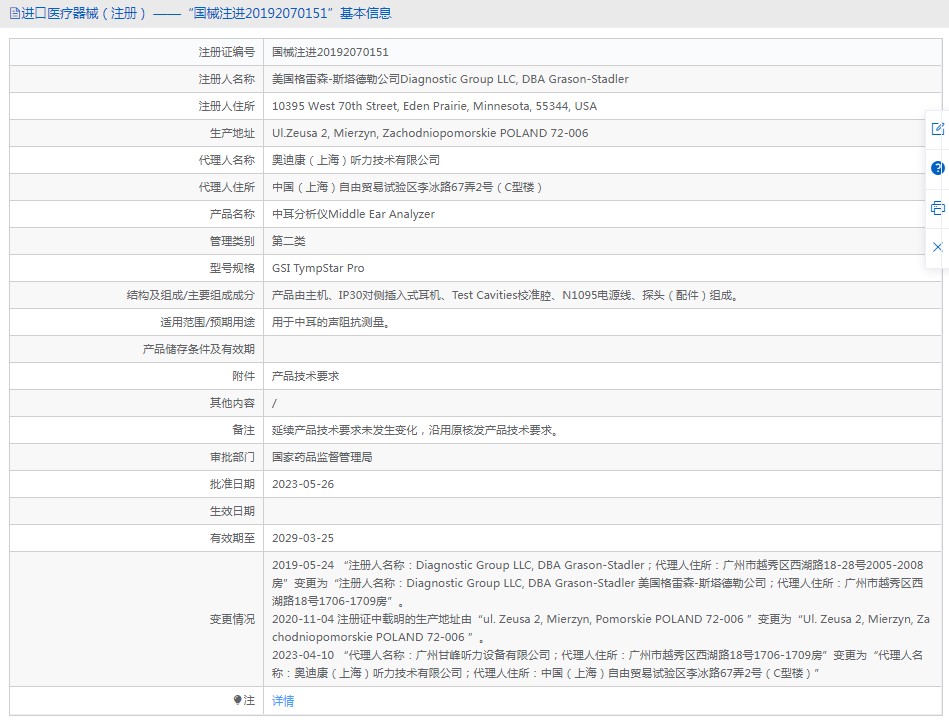Image resolution: width=949 pixels, height=723 pixels.
Task: Click the printer icon to print page
Action: point(937,208)
